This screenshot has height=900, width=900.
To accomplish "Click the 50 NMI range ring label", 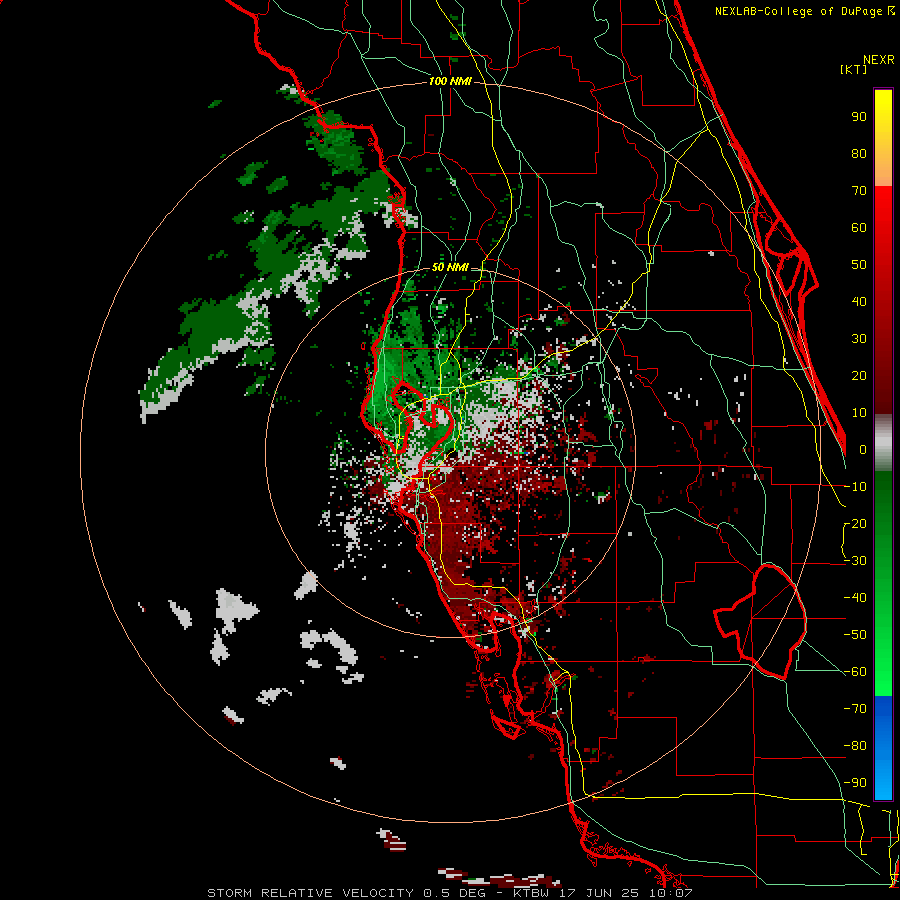I will point(450,267).
